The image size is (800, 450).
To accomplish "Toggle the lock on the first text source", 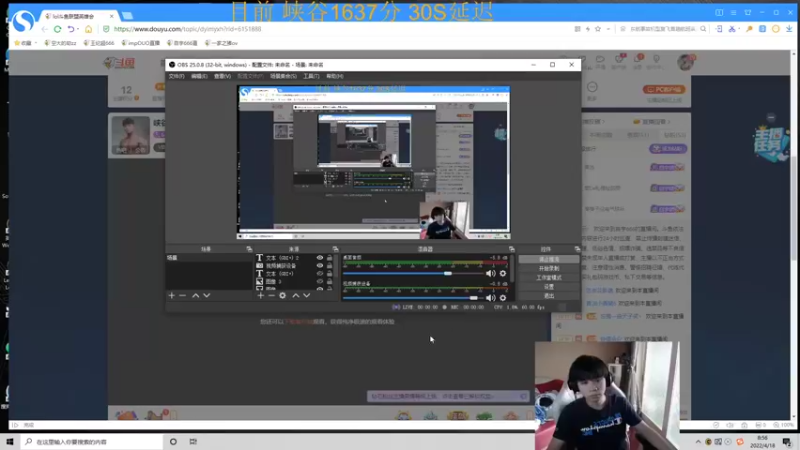I will click(330, 258).
